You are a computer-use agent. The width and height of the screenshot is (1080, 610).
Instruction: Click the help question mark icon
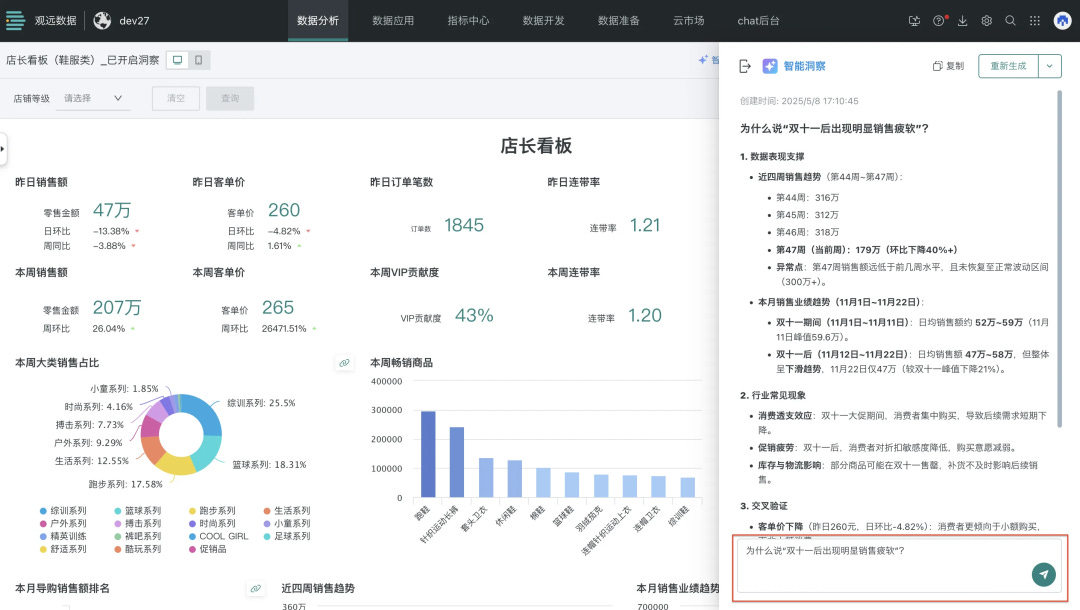pyautogui.click(x=939, y=21)
